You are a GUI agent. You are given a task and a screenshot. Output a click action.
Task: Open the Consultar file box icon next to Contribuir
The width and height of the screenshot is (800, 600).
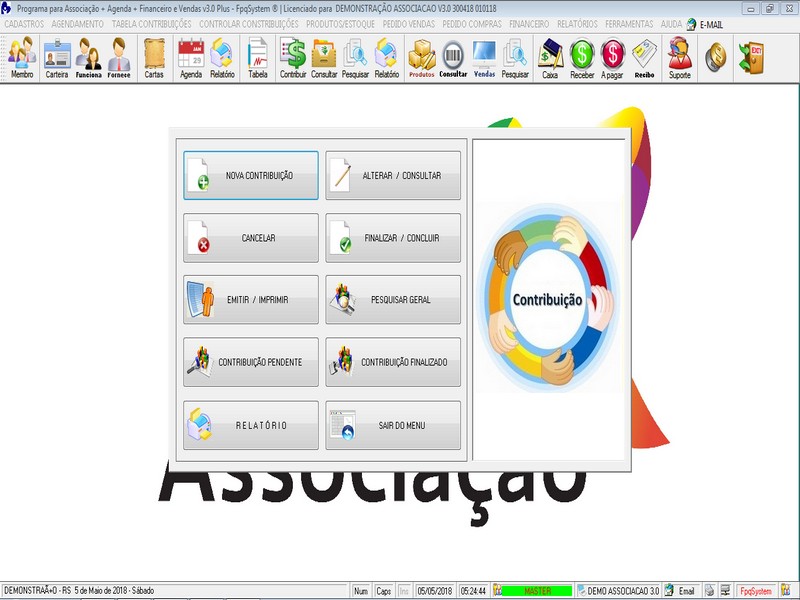[x=324, y=58]
